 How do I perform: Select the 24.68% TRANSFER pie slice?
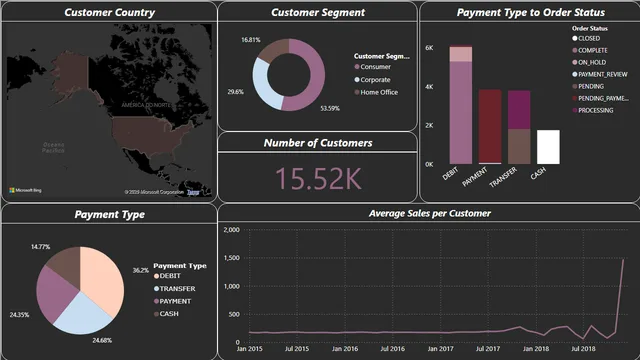(82, 315)
